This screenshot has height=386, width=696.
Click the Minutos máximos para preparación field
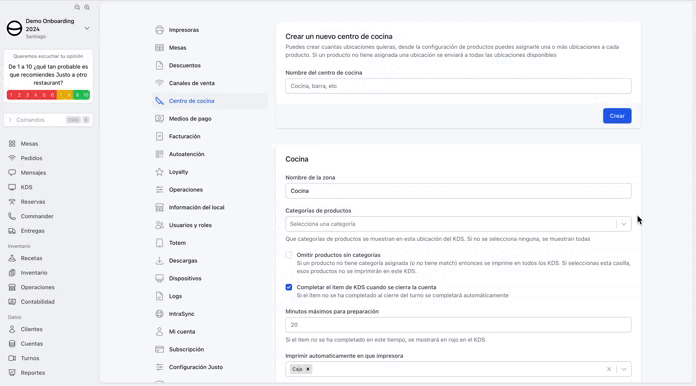pos(458,325)
